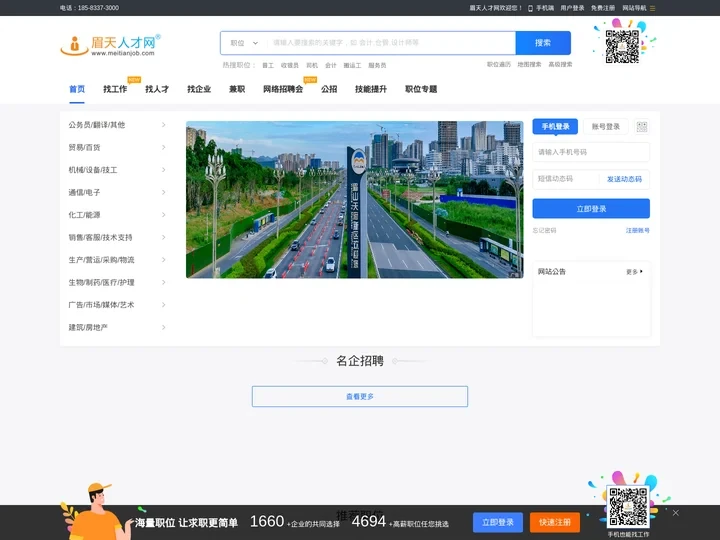Click 用户登录 in top bar
Viewport: 720px width, 540px height.
pyautogui.click(x=572, y=8)
